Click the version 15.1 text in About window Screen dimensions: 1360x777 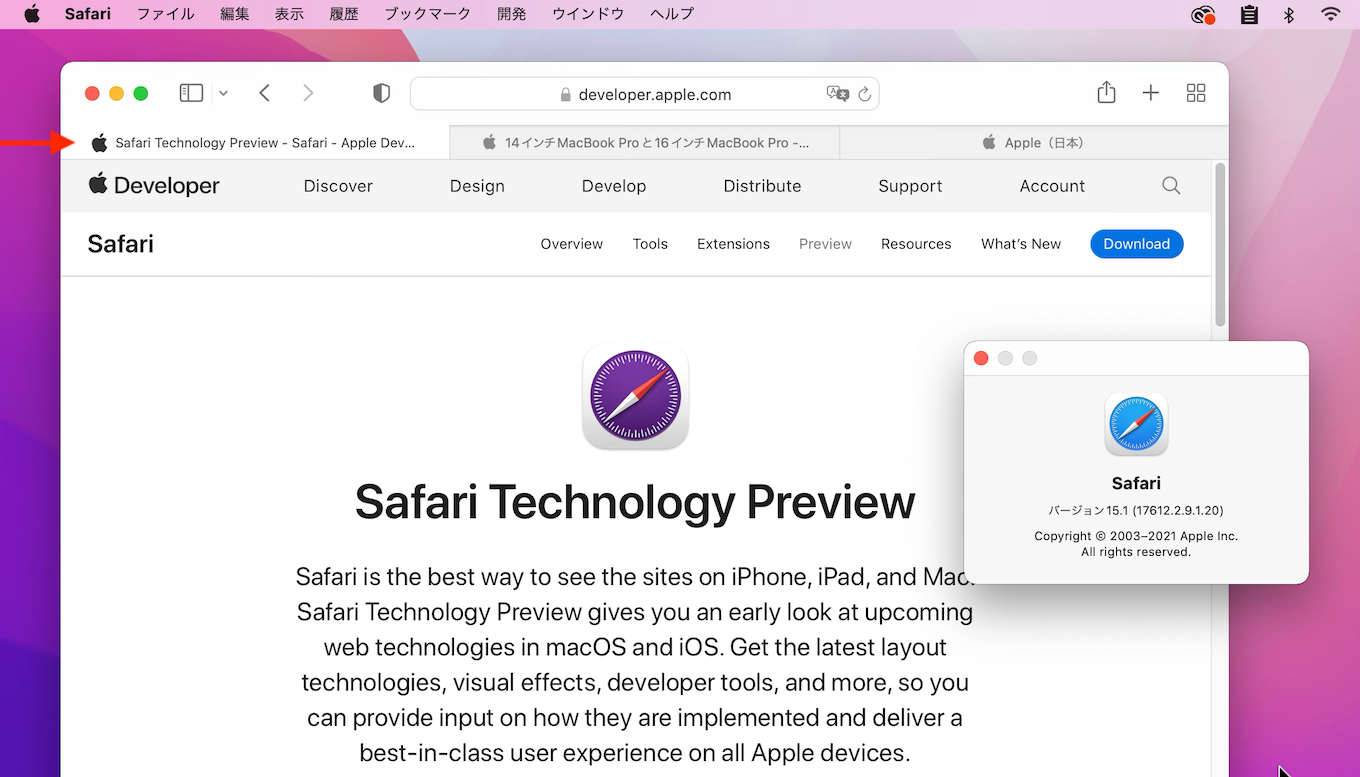1136,511
